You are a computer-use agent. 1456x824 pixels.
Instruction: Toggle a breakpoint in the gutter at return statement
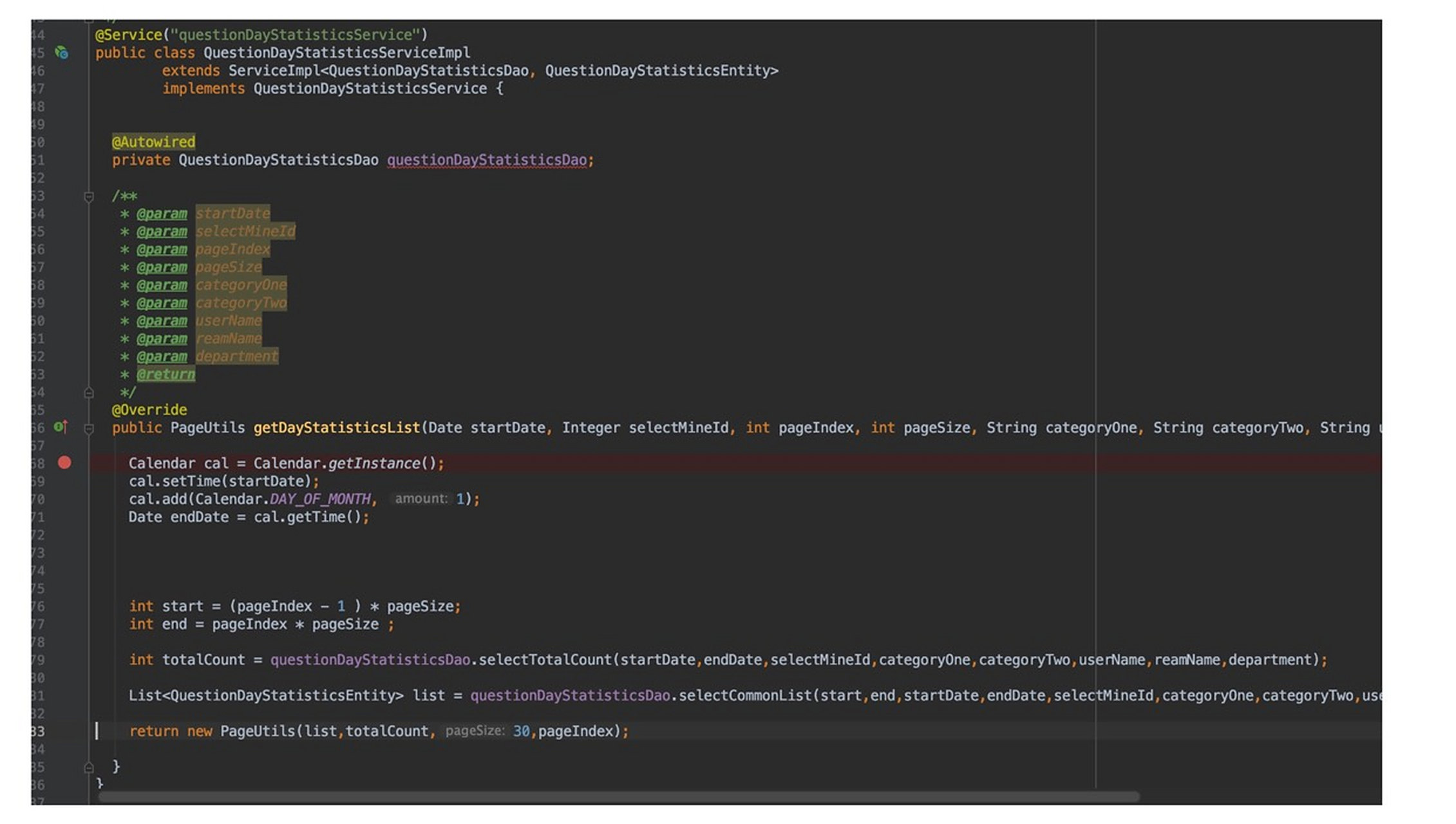64,731
